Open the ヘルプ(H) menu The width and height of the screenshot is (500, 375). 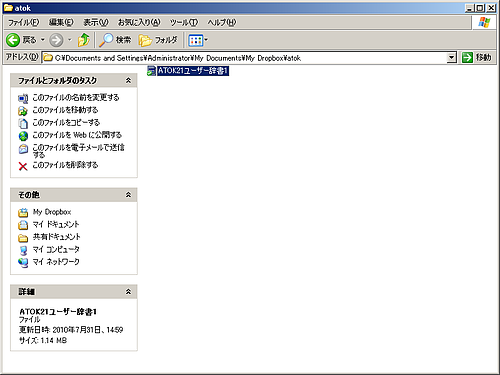click(x=222, y=22)
